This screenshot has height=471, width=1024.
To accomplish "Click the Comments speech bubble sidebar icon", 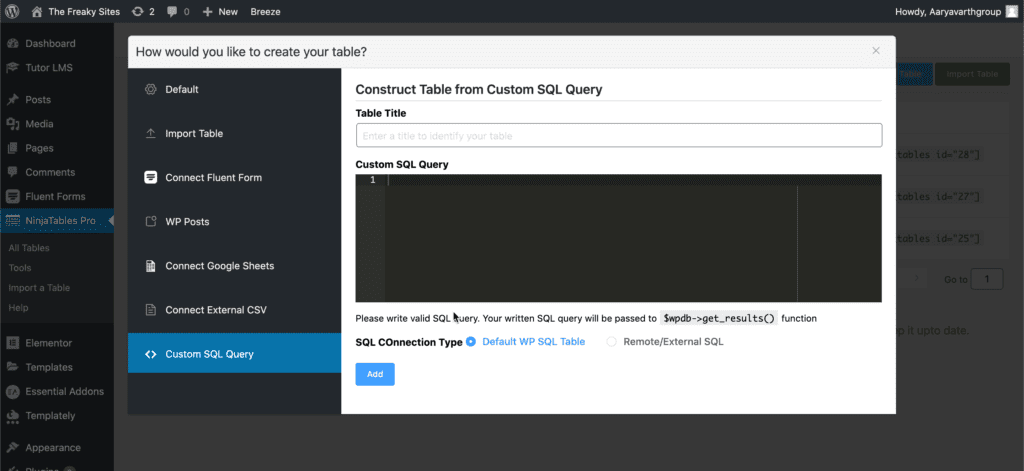I will pos(12,172).
